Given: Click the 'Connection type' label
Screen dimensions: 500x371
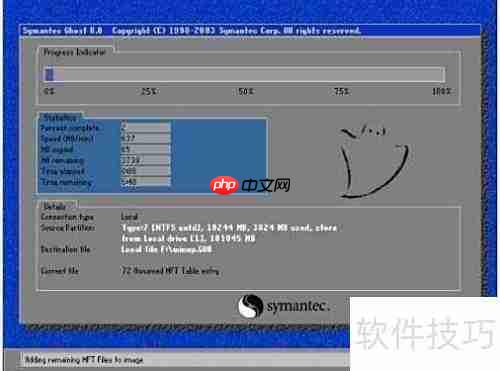Looking at the screenshot, I should point(67,217).
